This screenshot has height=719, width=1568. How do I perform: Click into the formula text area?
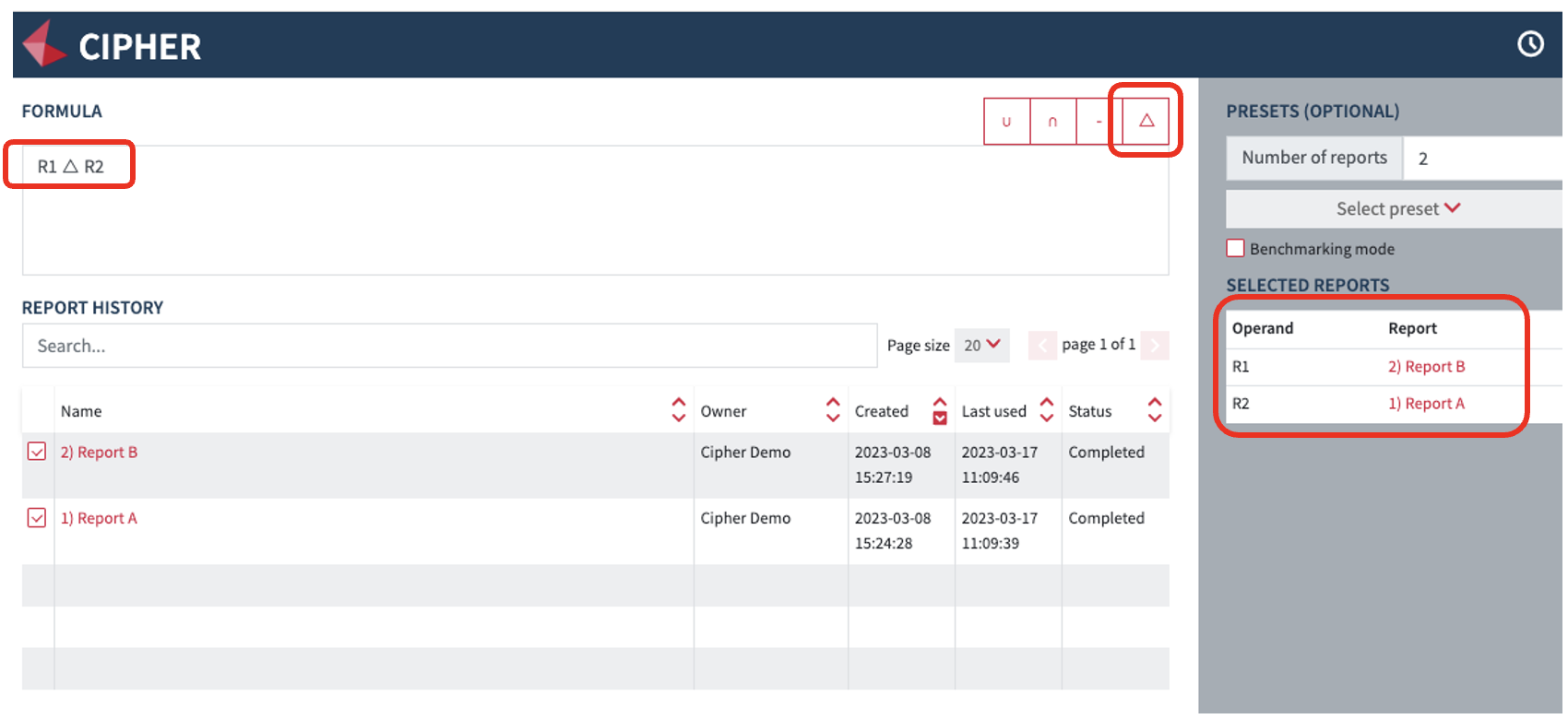tap(595, 210)
